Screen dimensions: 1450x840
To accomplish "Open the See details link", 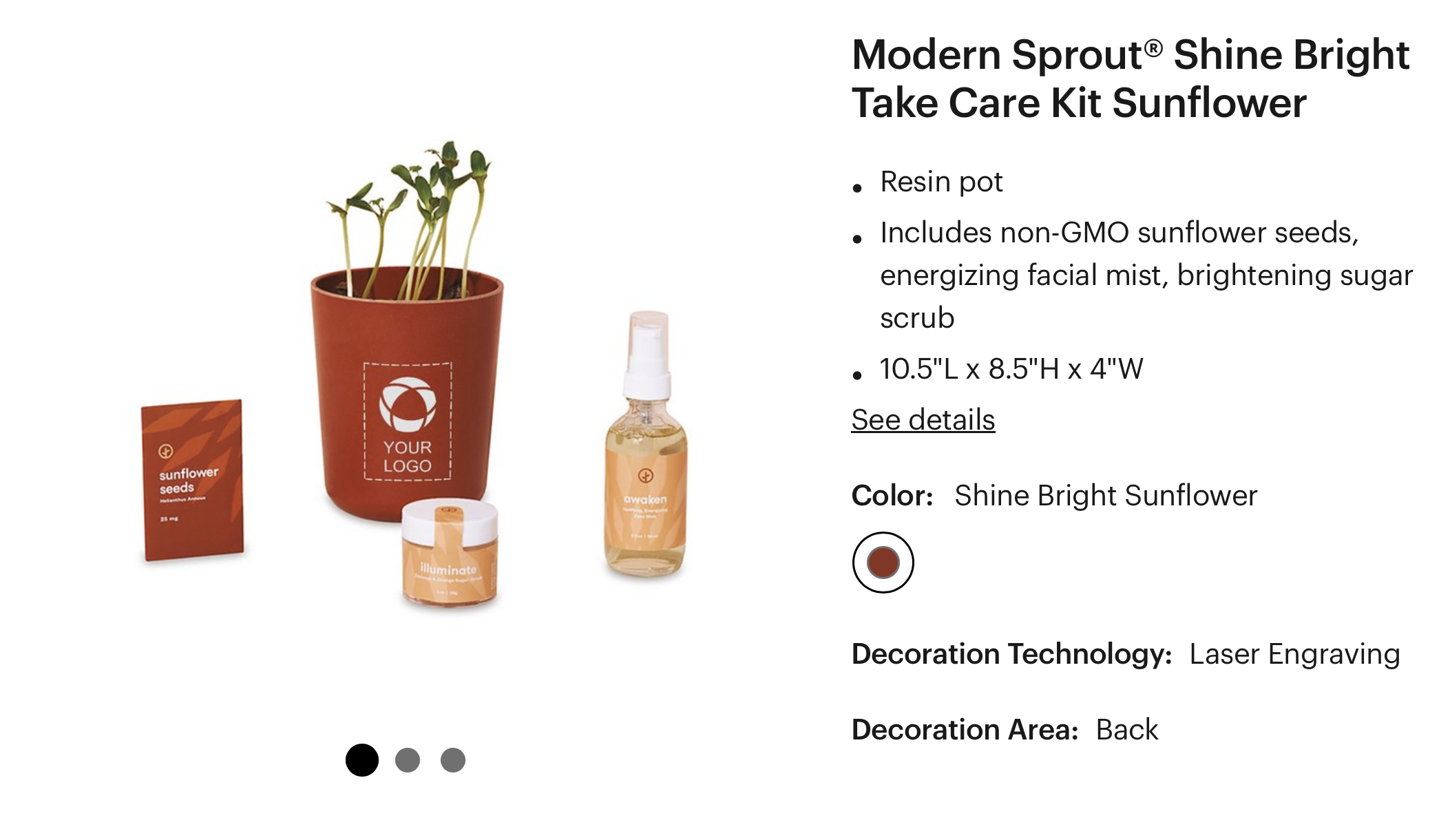I will 922,420.
